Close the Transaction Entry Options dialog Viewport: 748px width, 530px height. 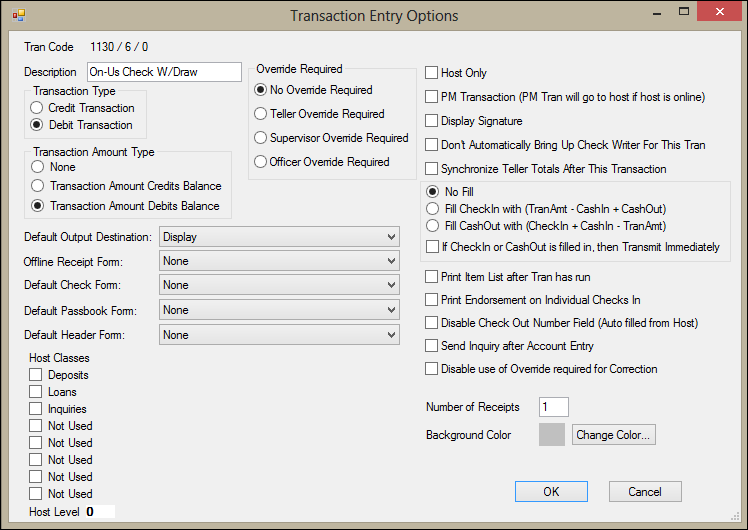(x=719, y=12)
